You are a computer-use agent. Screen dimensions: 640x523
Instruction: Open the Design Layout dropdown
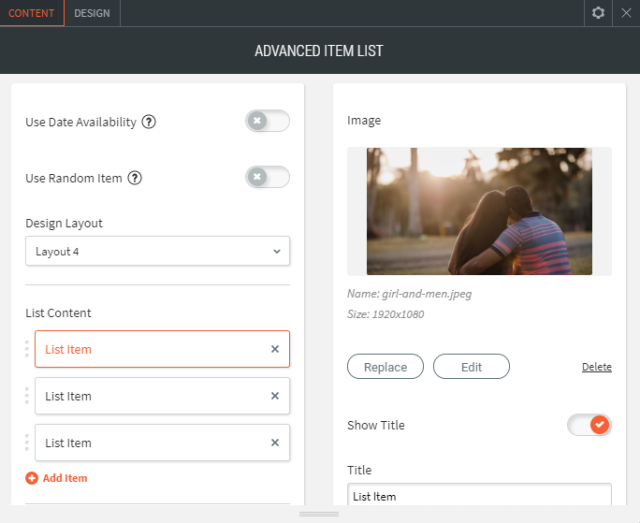[x=158, y=251]
